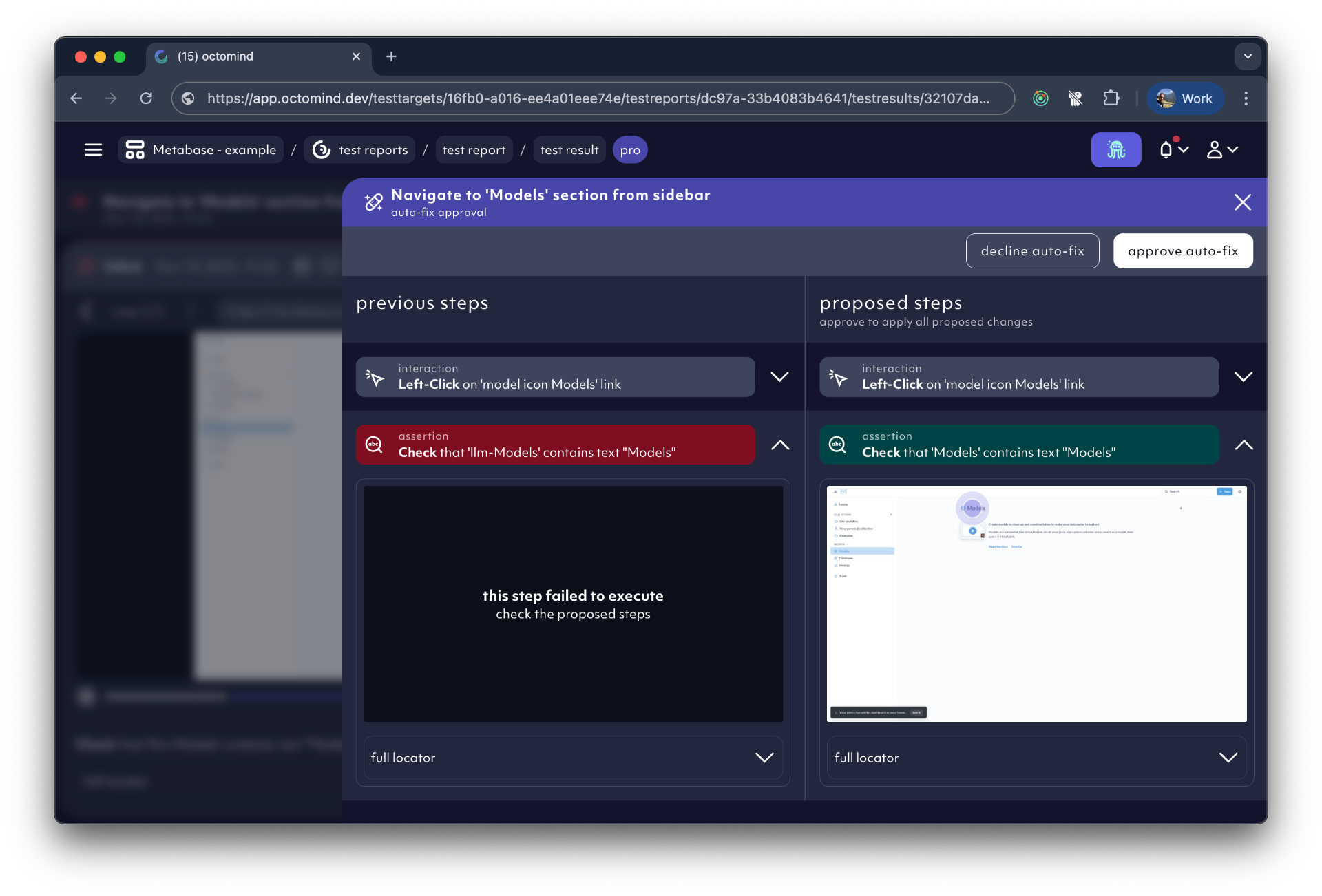Click the green circular extension icon
The image size is (1322, 896).
click(1040, 98)
